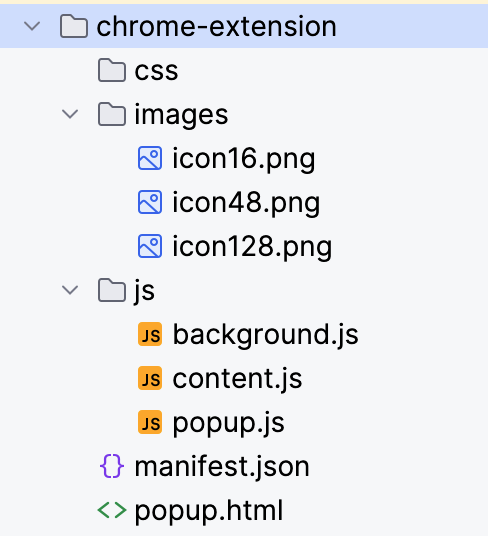This screenshot has height=536, width=488.
Task: Click the JS icon next to background.js
Action: [150, 334]
